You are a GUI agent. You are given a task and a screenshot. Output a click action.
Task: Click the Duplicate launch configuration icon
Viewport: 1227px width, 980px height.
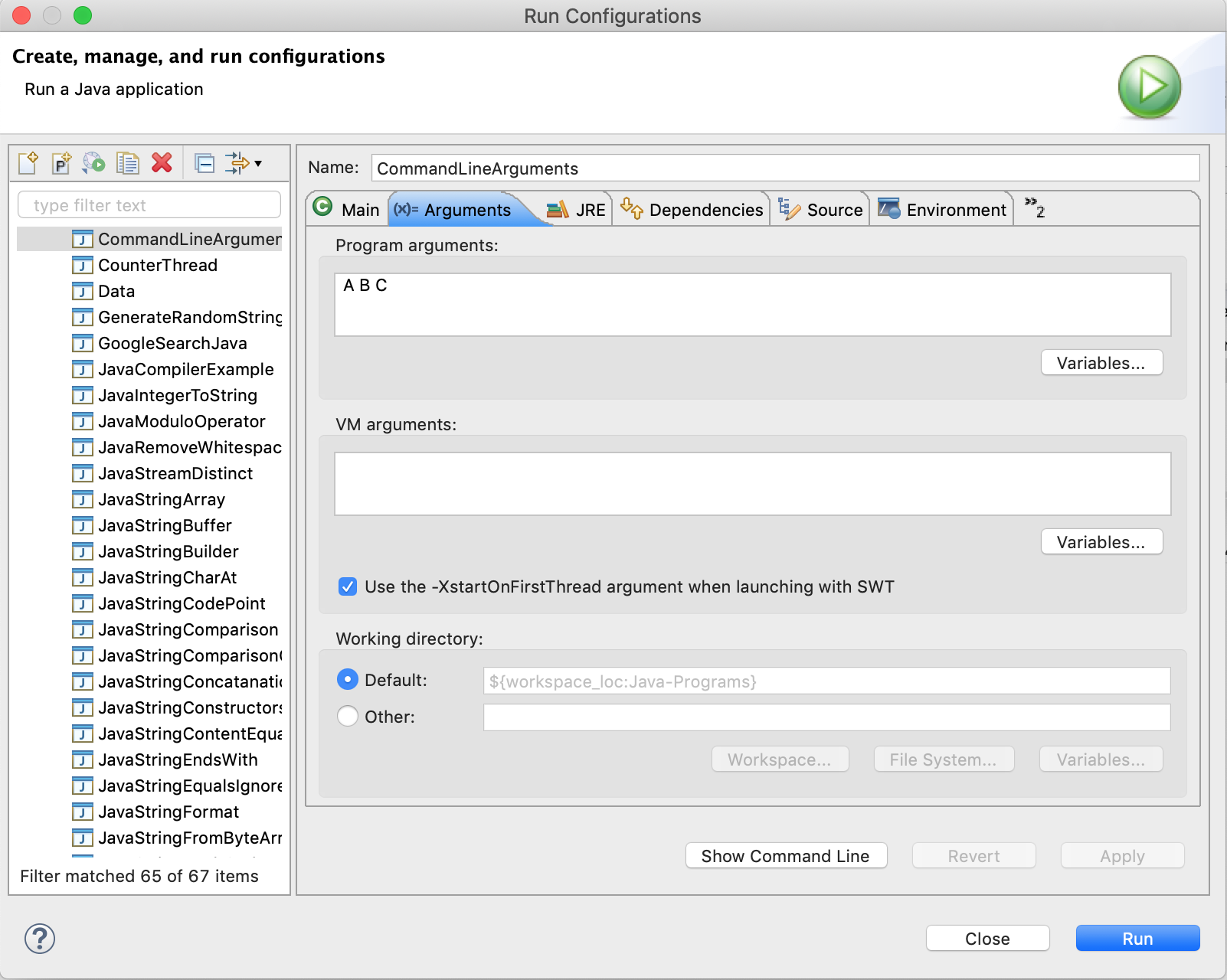click(x=128, y=162)
